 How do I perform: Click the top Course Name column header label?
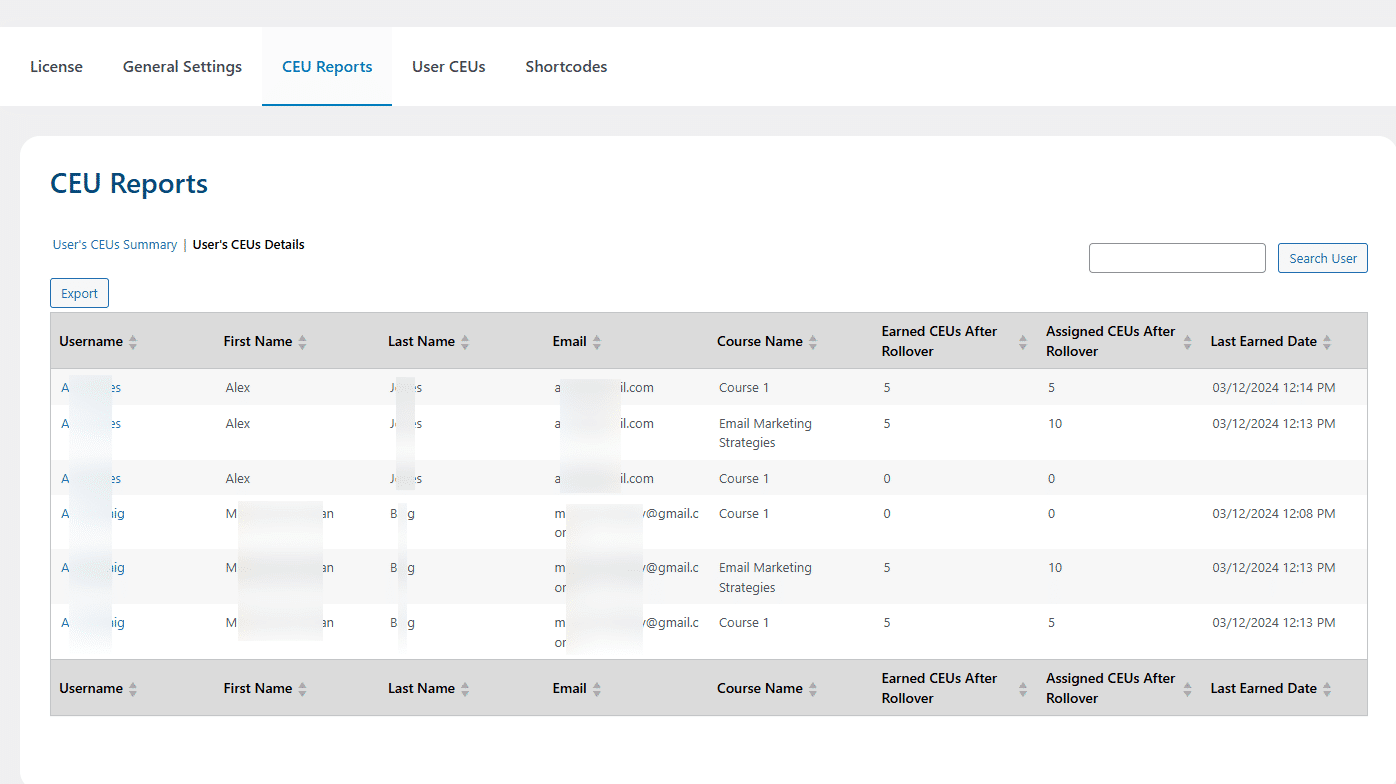tap(760, 342)
